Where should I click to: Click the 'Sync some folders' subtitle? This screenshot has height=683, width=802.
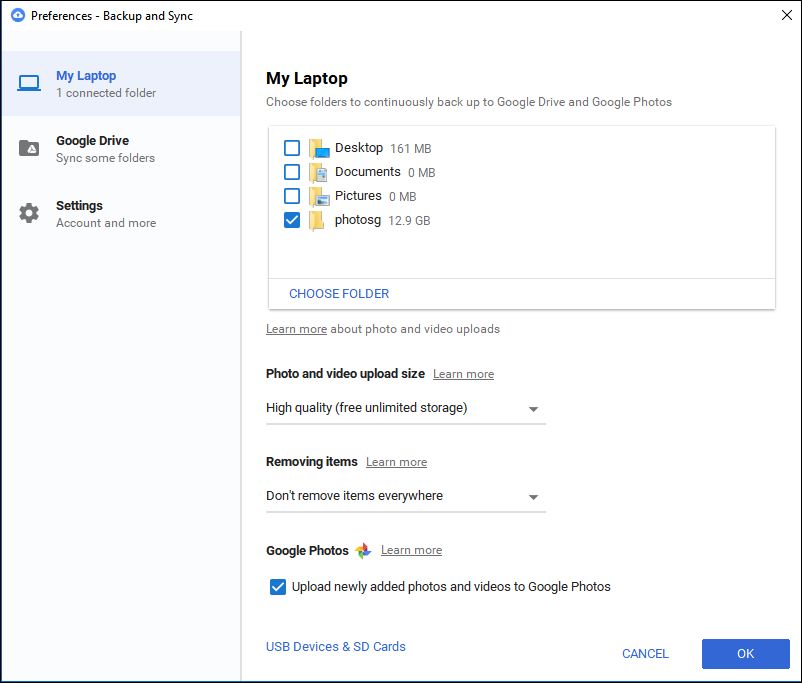105,158
